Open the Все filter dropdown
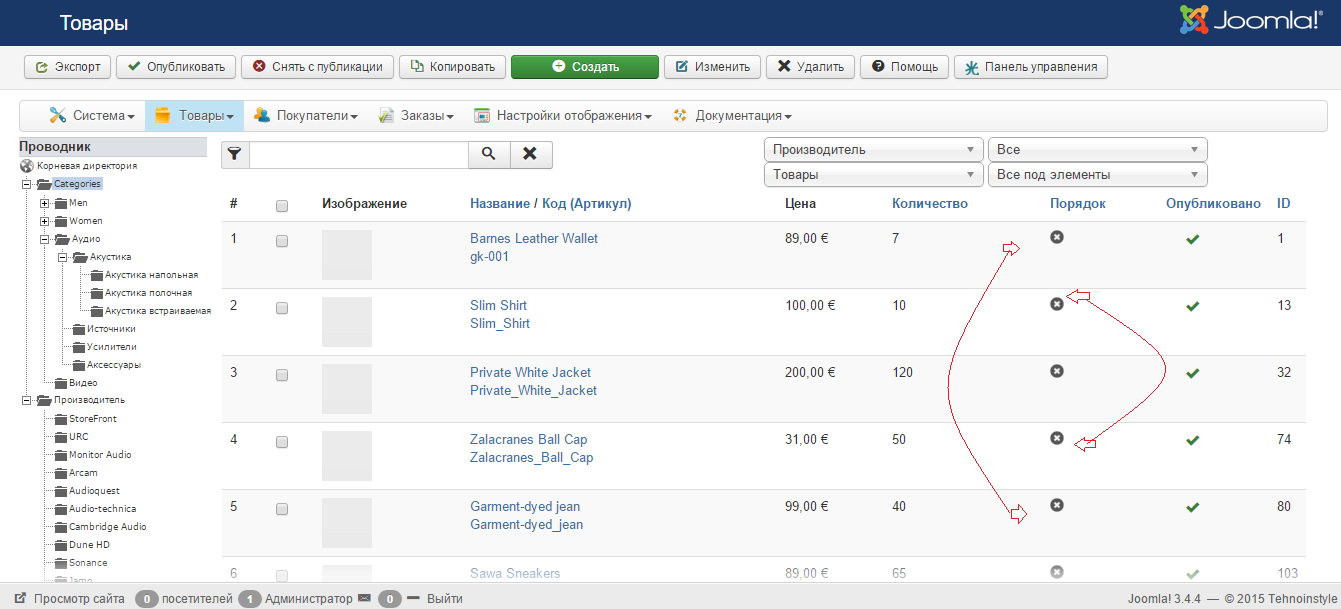This screenshot has height=609, width=1341. click(x=1098, y=150)
